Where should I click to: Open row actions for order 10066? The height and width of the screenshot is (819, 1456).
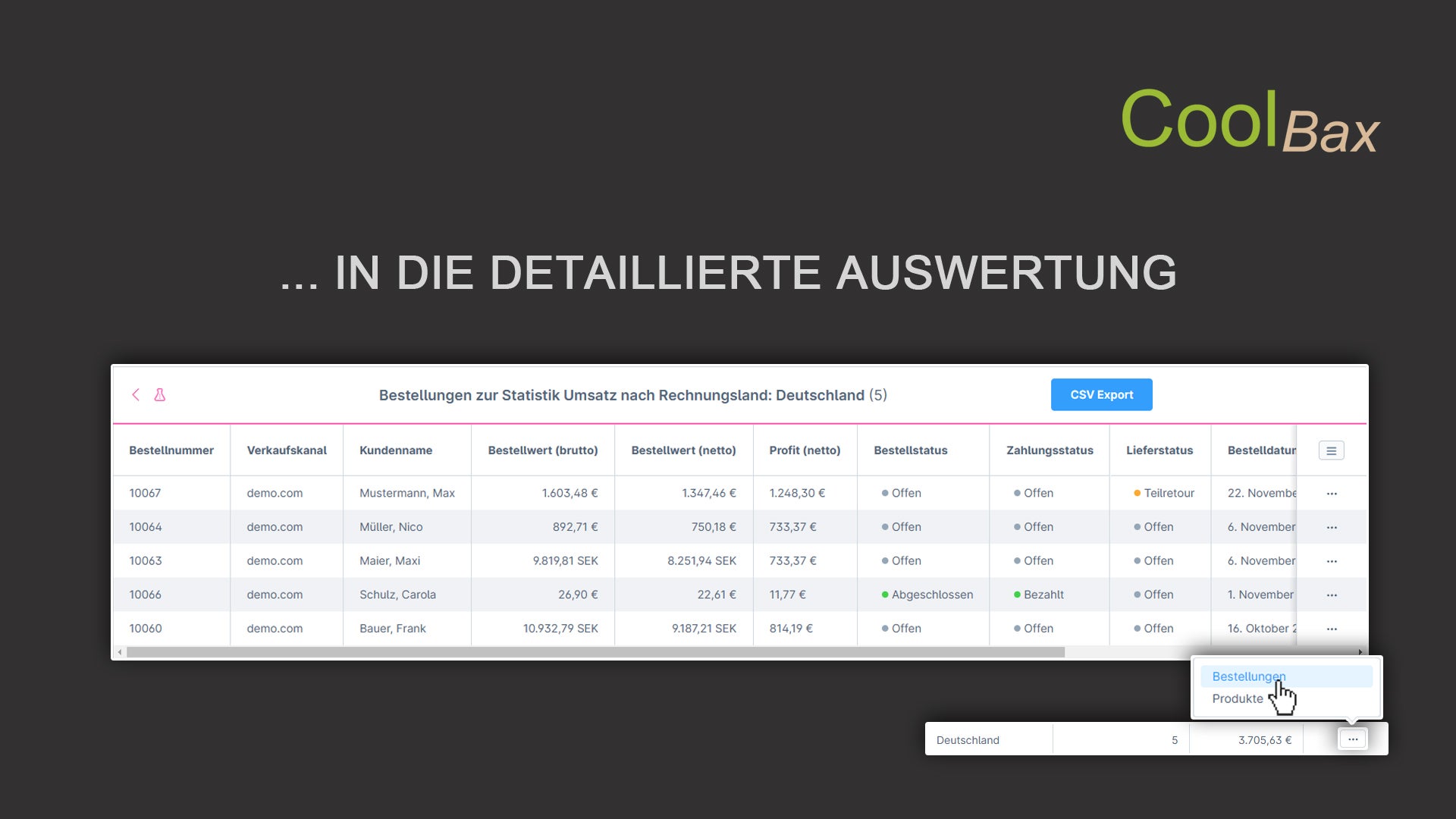(x=1332, y=595)
